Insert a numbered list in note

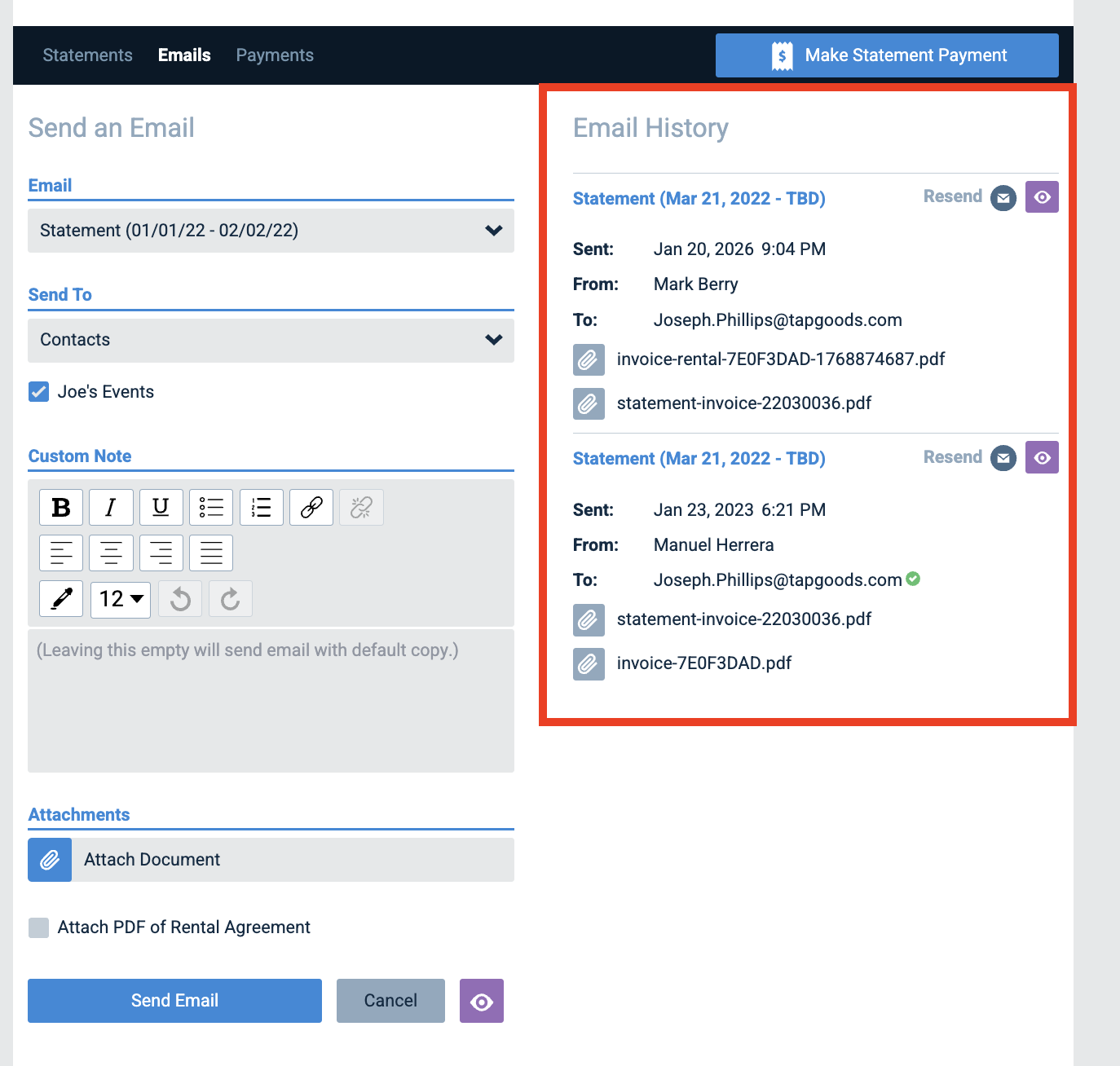click(x=262, y=508)
